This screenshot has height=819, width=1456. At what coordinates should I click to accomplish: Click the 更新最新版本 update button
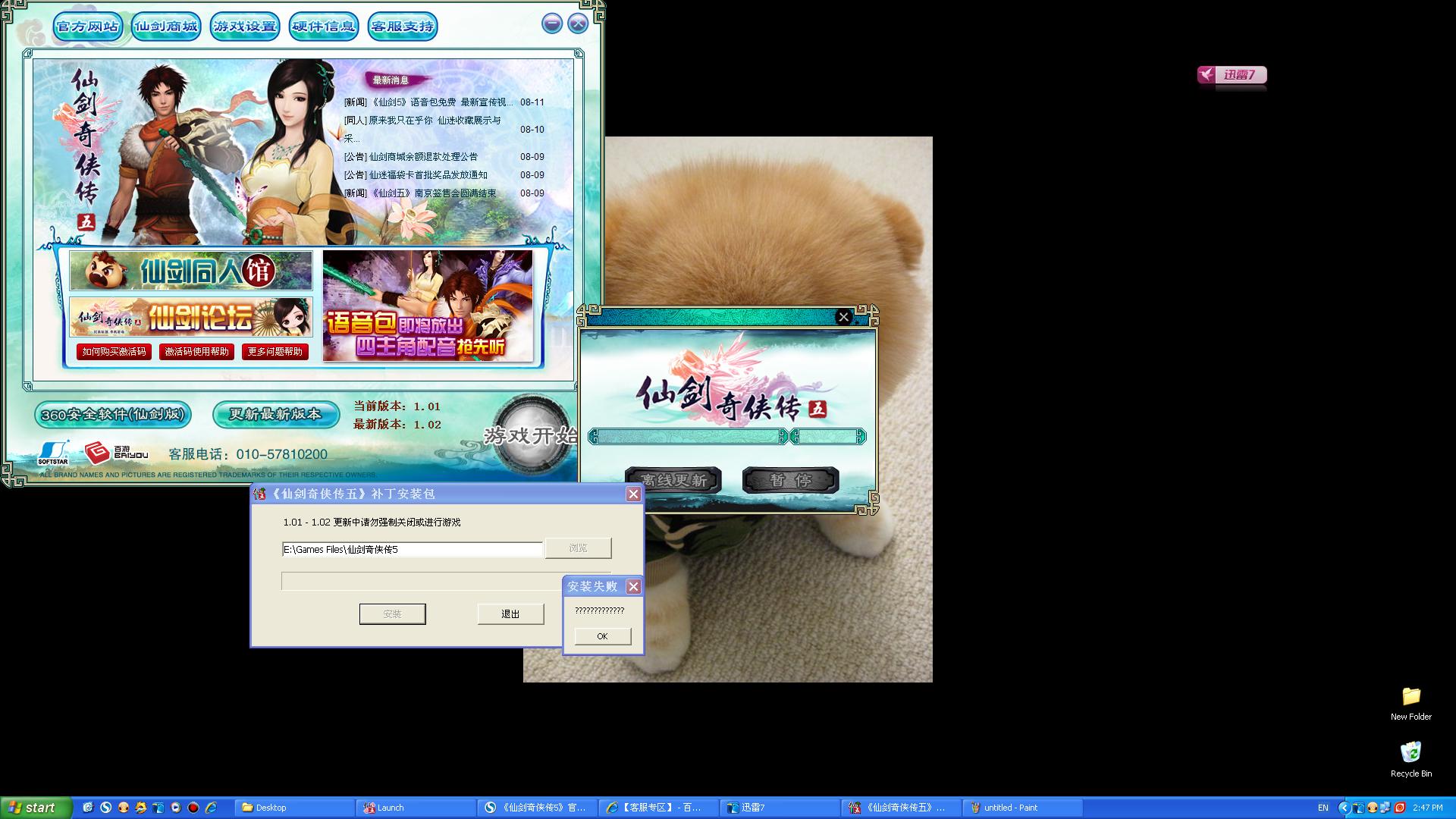click(275, 414)
